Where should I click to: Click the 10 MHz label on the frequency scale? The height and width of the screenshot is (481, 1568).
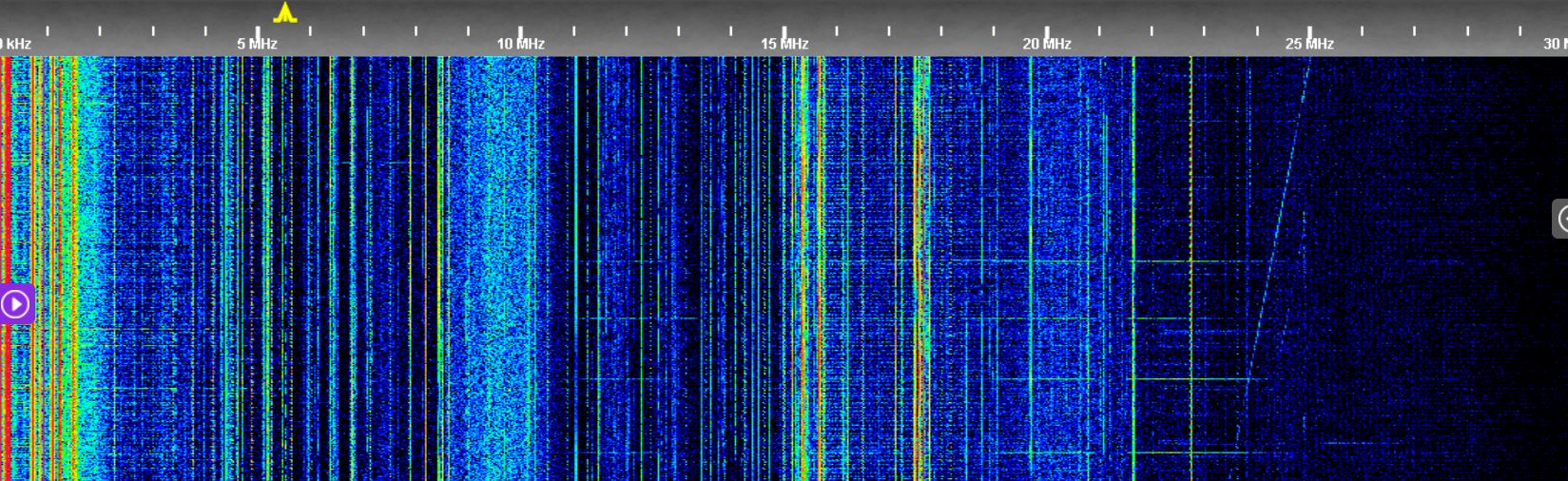point(520,44)
